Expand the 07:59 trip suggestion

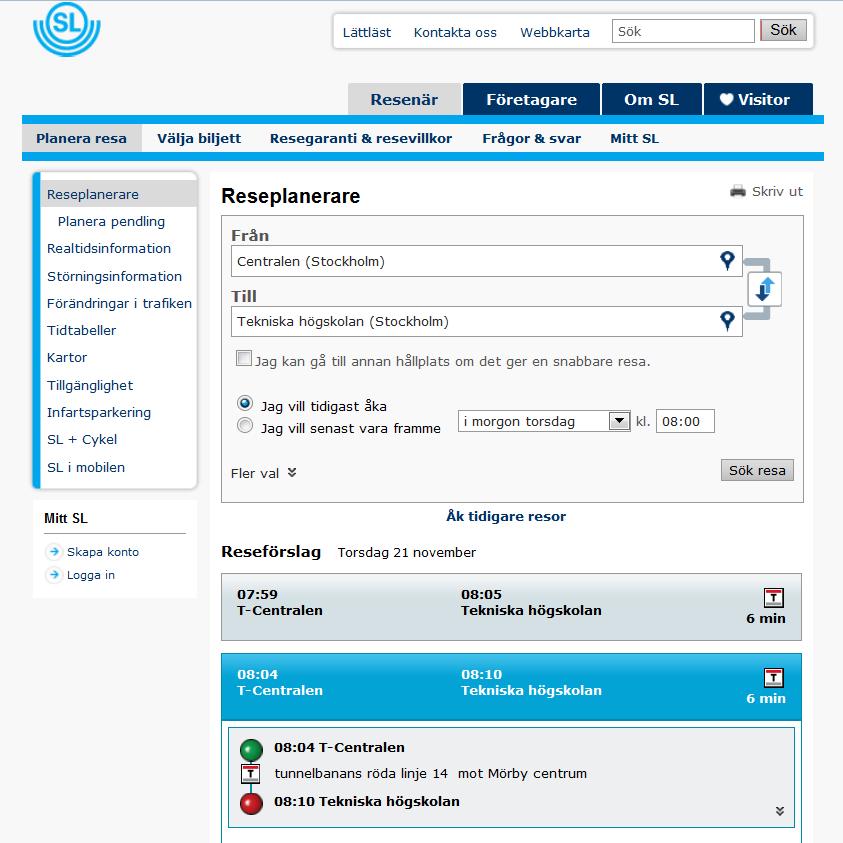(x=511, y=607)
